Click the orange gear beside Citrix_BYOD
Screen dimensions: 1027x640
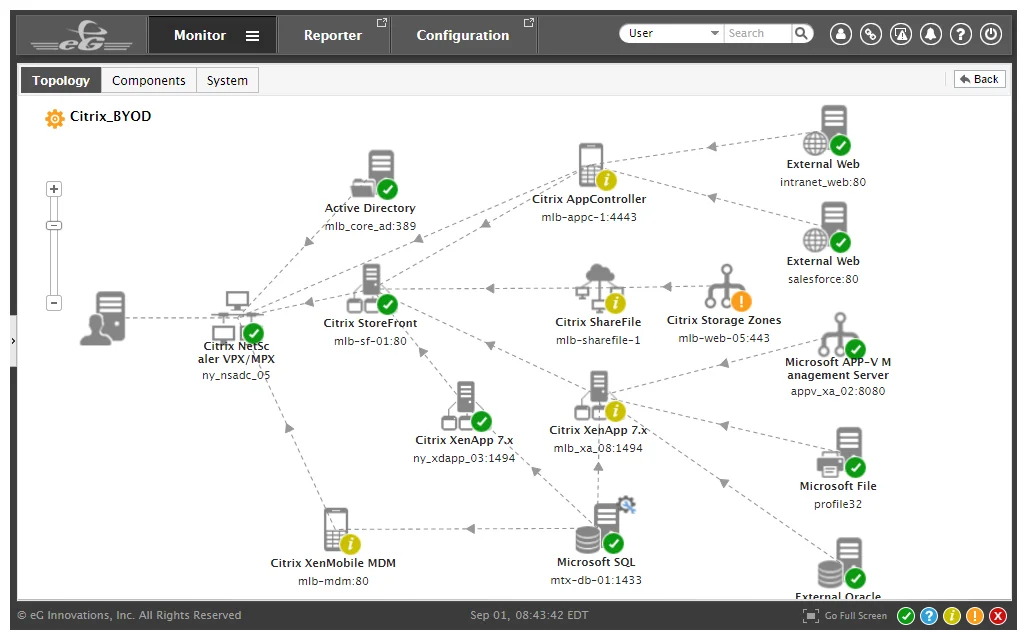[x=54, y=119]
